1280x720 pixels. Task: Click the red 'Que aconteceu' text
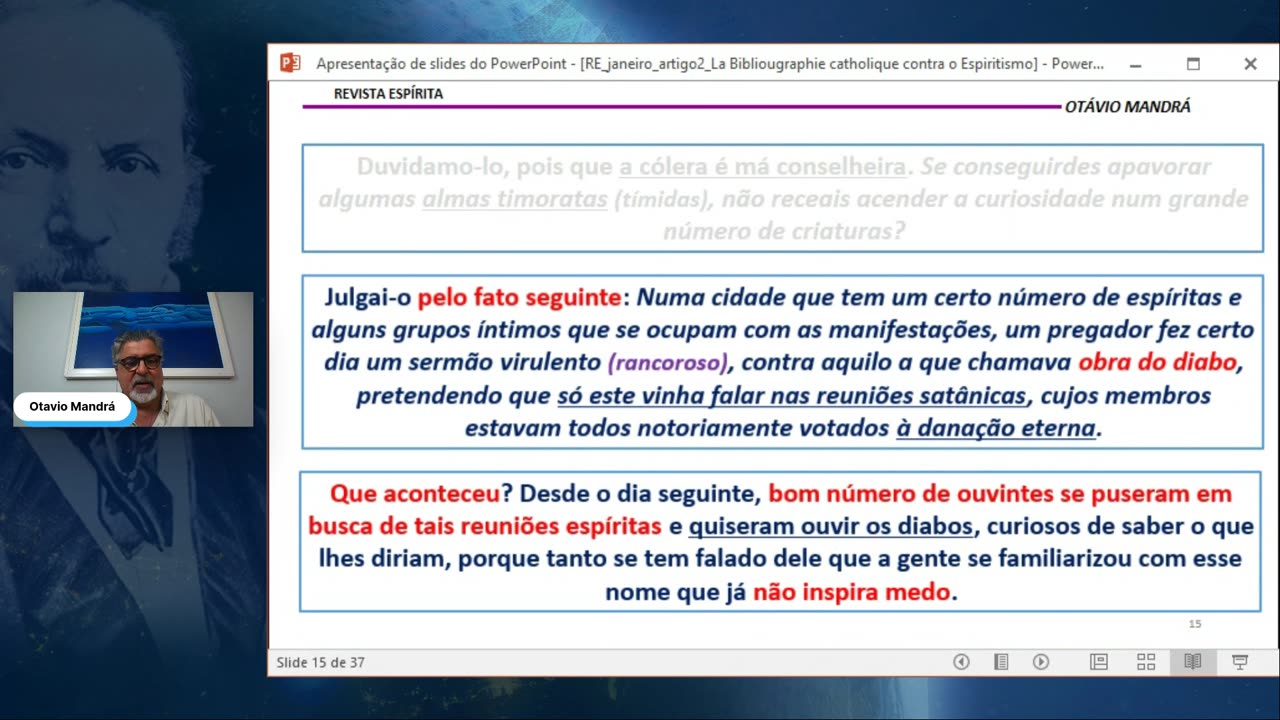click(x=414, y=494)
